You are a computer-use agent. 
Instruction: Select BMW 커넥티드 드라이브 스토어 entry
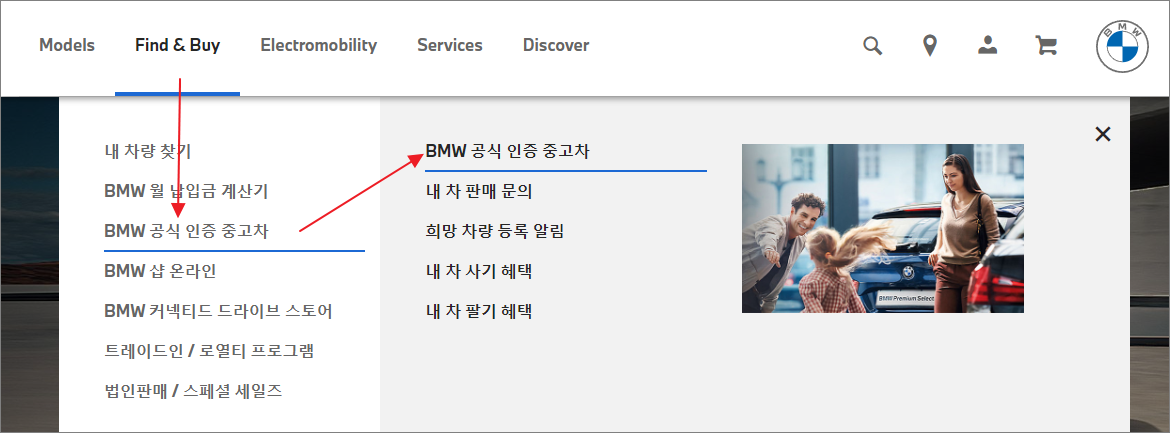click(219, 311)
